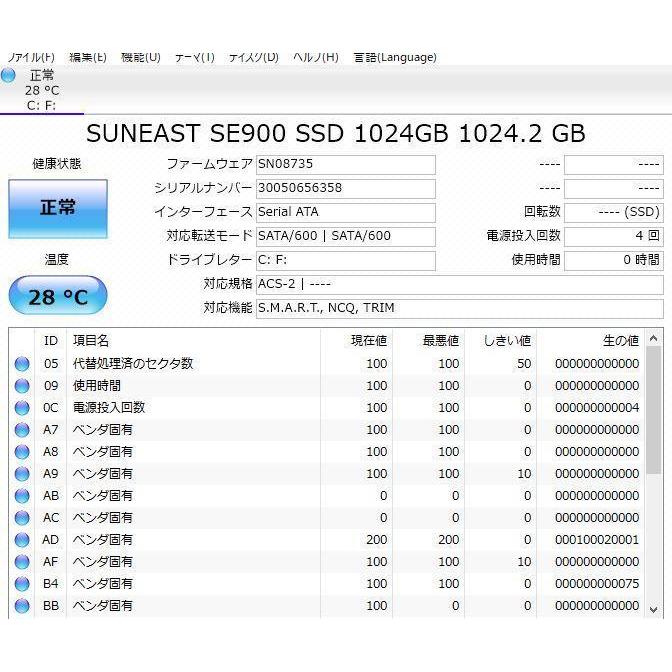Click the 対応規格 field ACS-2
The width and height of the screenshot is (672, 672).
point(459,285)
